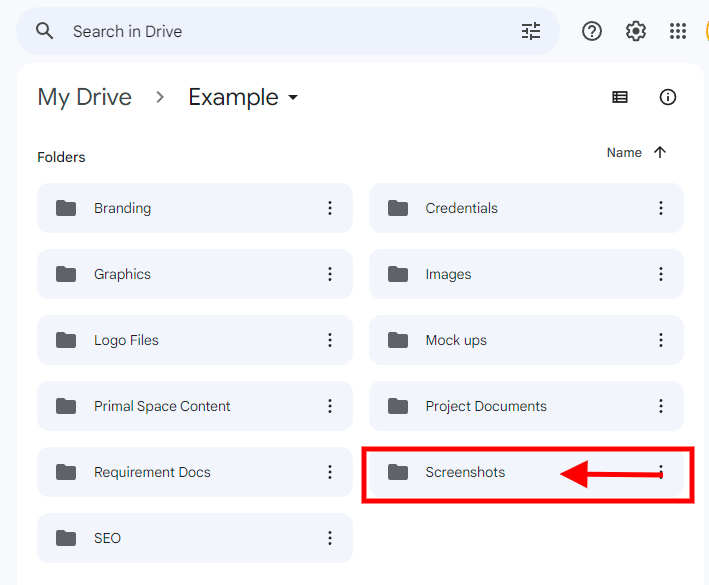Open more actions for Credentials folder
709x585 pixels.
pyautogui.click(x=661, y=208)
